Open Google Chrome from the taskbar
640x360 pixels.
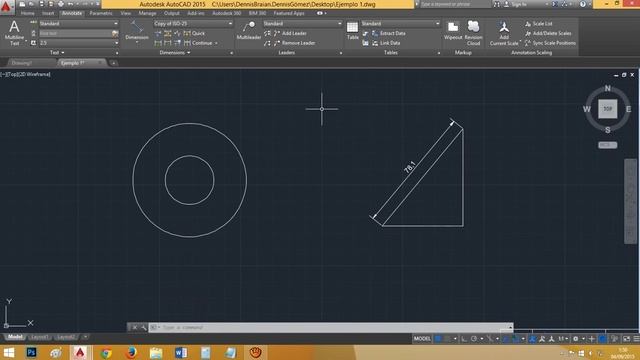pos(106,353)
